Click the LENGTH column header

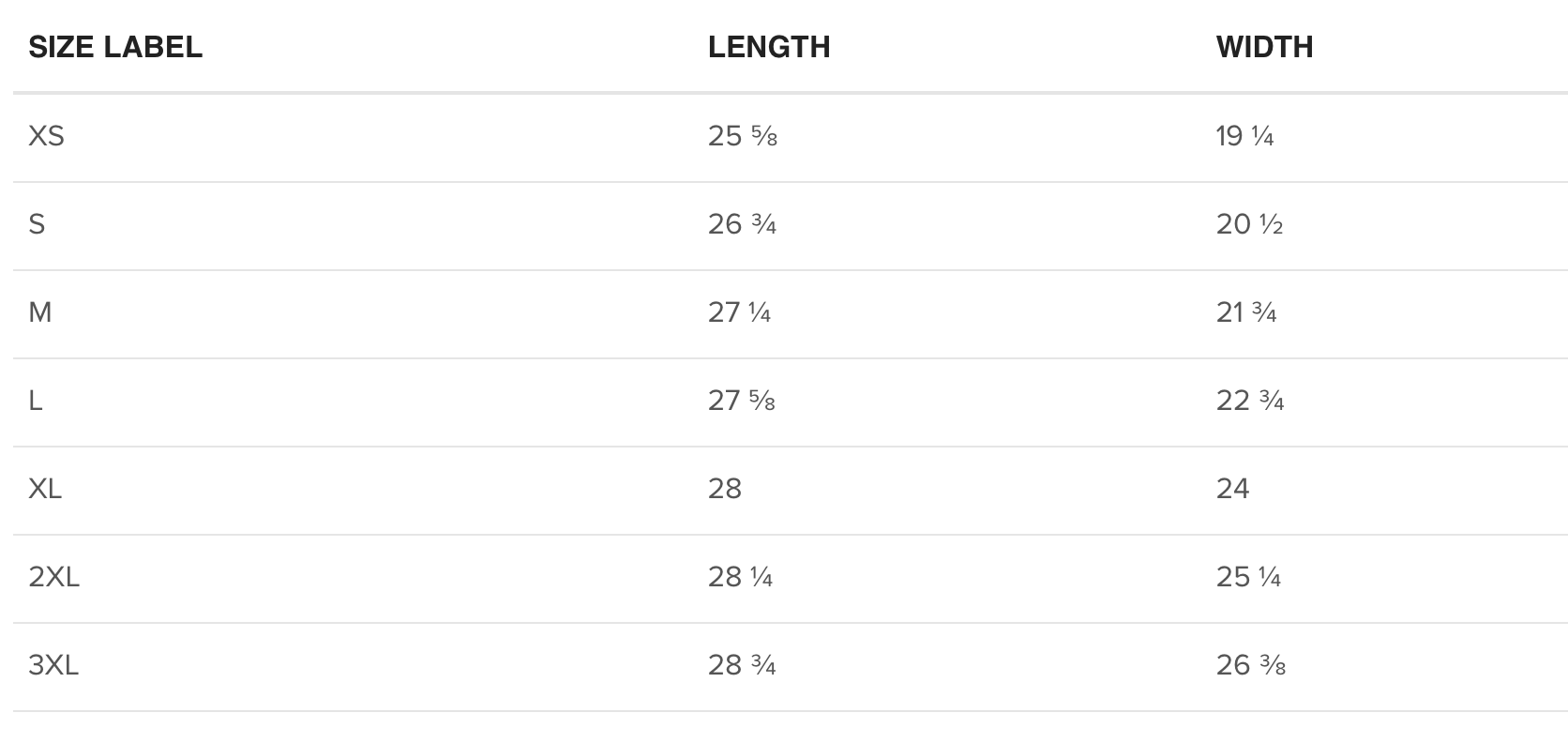click(x=769, y=47)
